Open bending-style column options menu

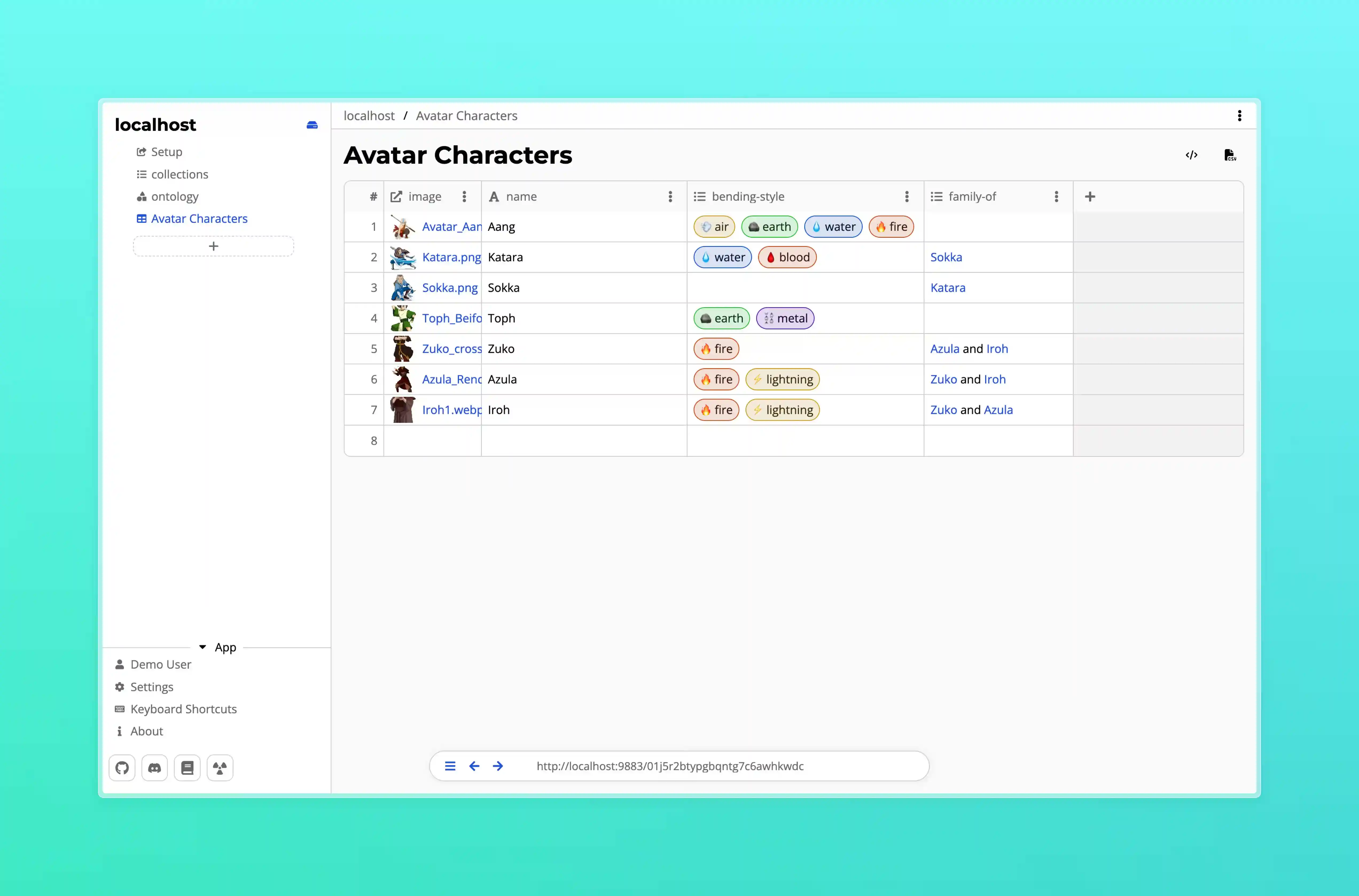(x=907, y=197)
